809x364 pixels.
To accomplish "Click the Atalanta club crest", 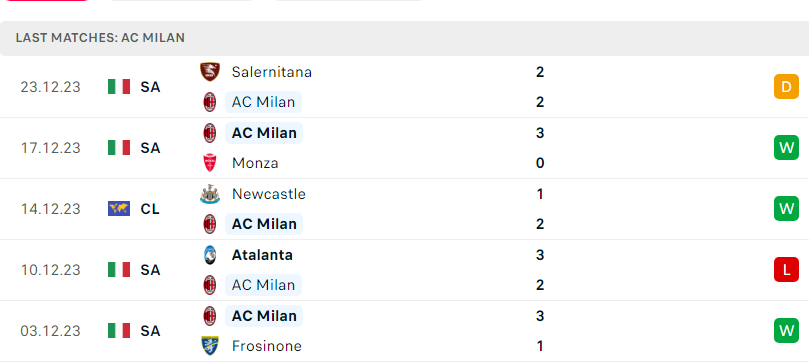I will (210, 255).
